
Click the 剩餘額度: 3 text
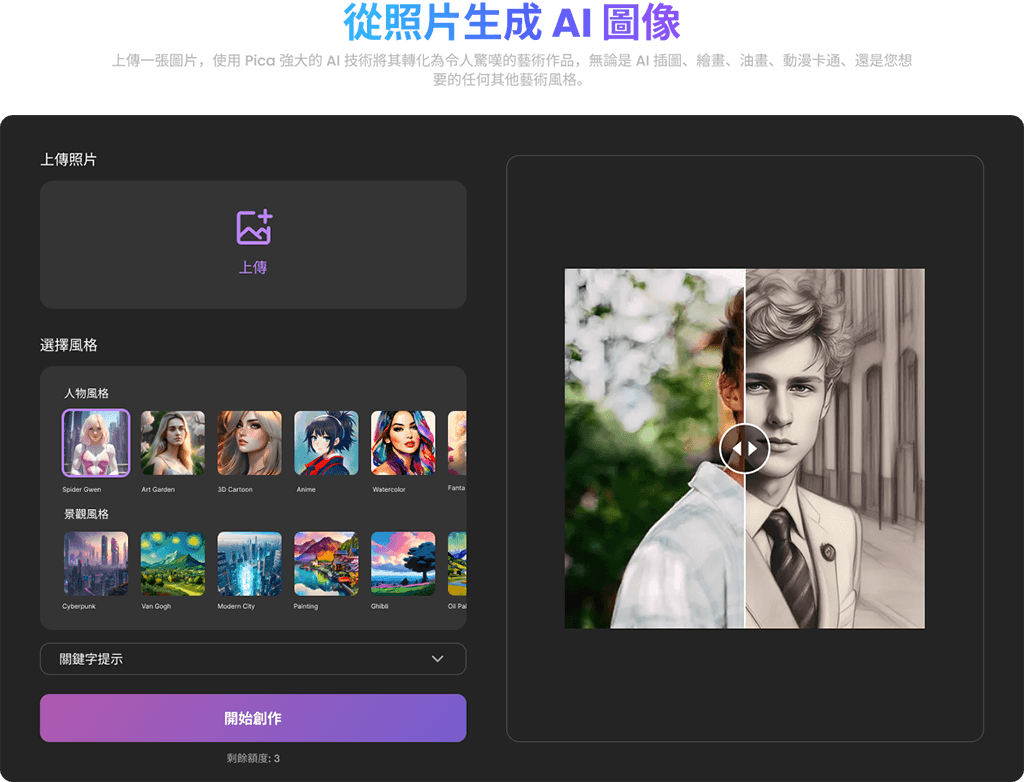click(x=253, y=758)
